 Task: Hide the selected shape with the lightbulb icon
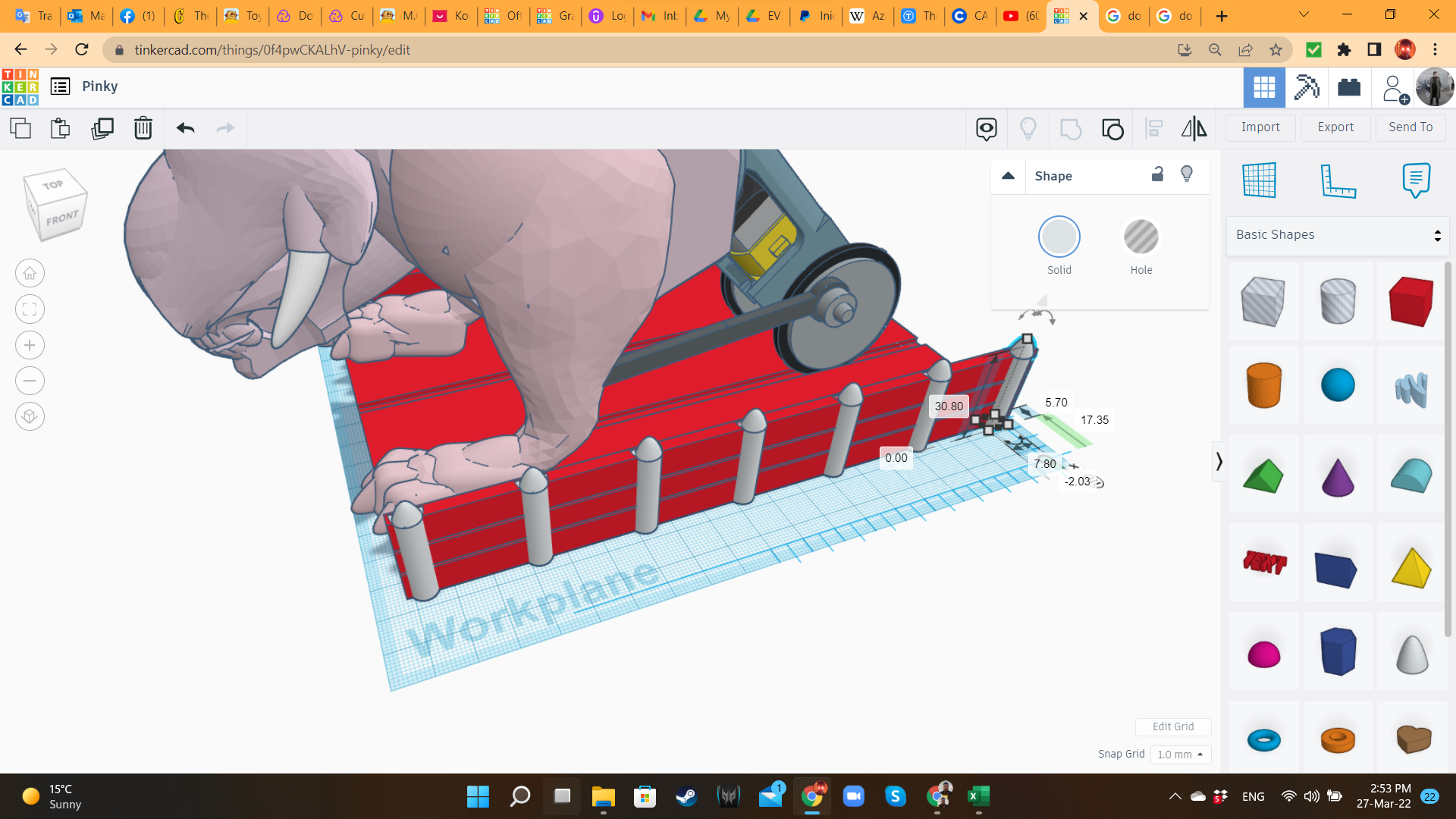point(1187,174)
